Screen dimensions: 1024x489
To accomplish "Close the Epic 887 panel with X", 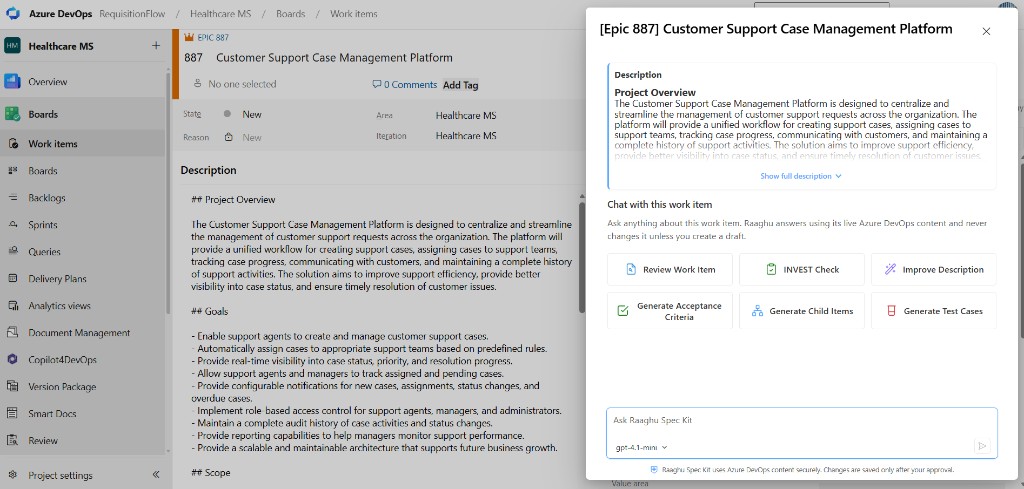I will 986,31.
